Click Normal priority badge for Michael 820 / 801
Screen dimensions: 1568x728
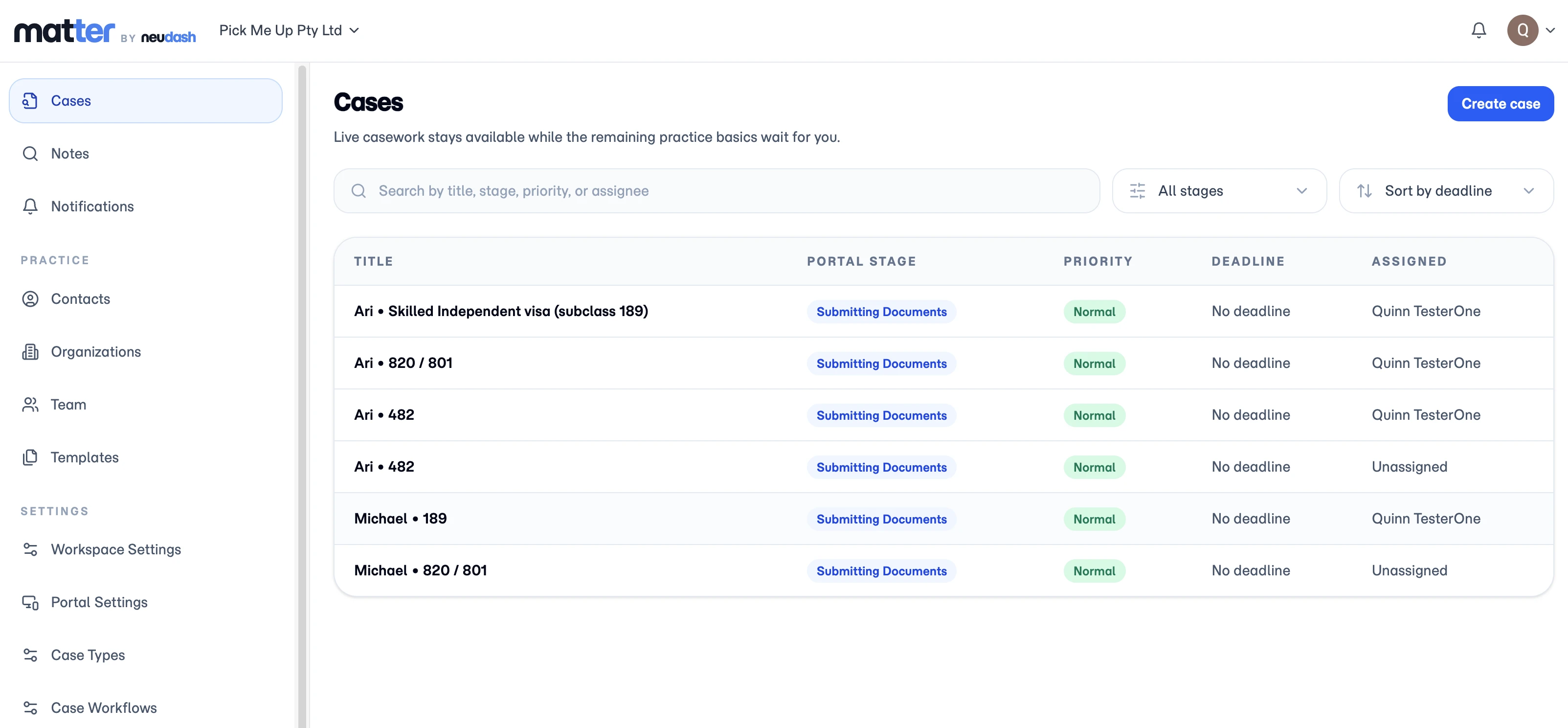(1094, 571)
